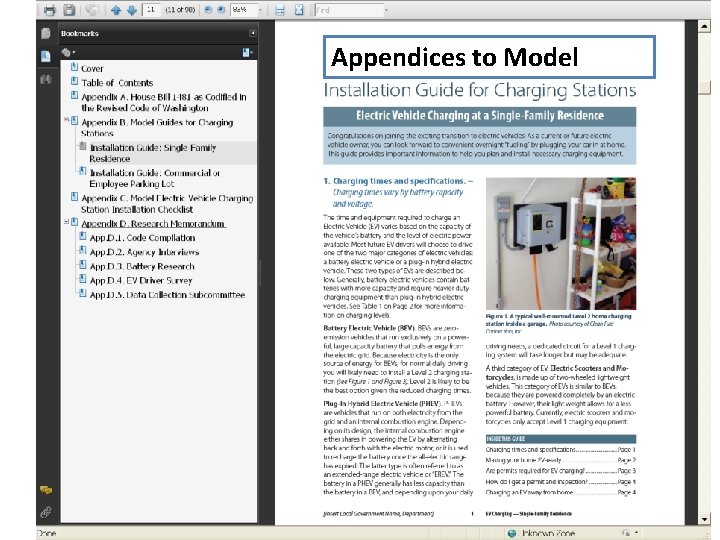Open Appendix A House Bill 1481 bookmark
720x540 pixels.
pyautogui.click(x=163, y=102)
